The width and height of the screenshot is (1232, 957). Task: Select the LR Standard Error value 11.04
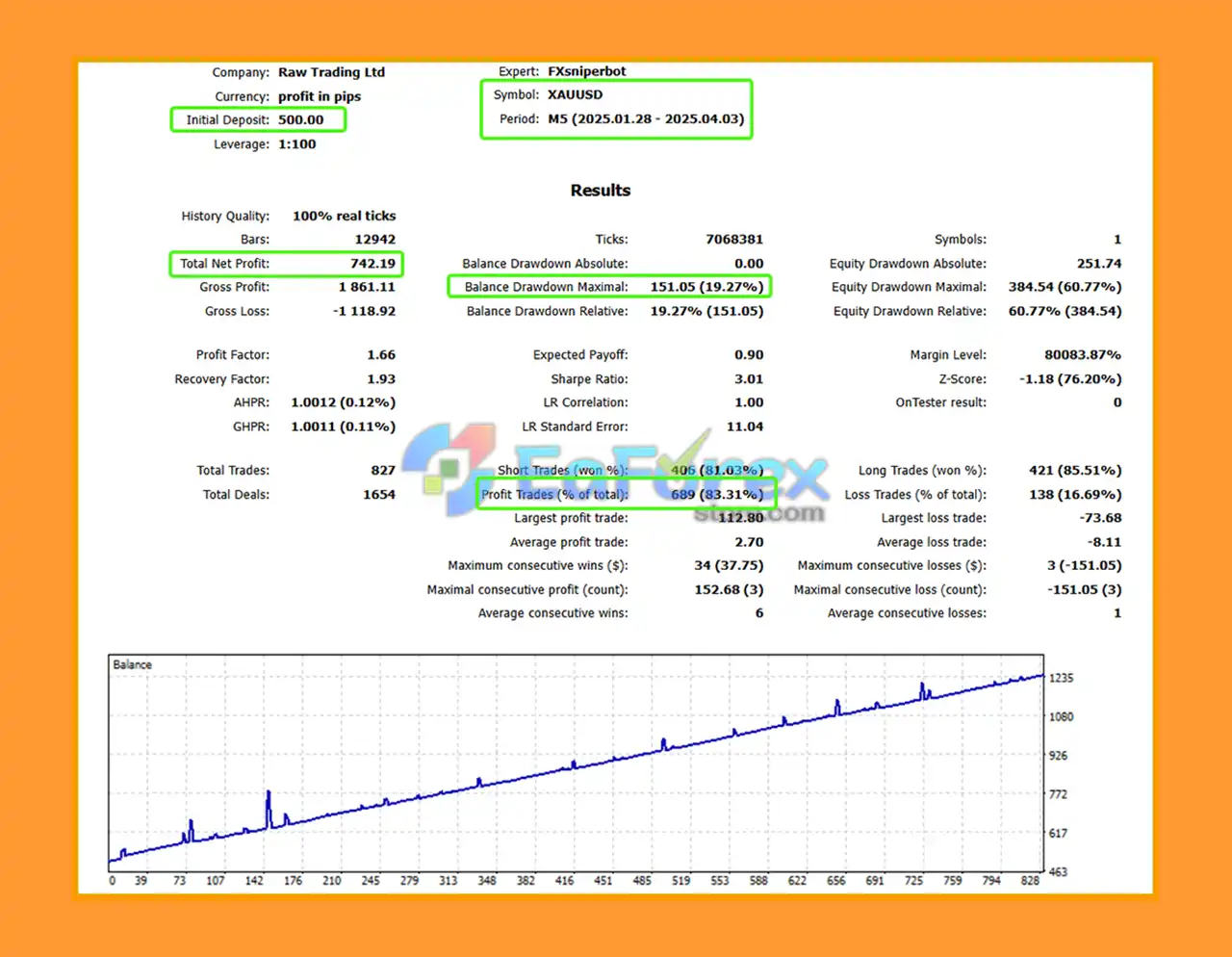[x=745, y=427]
